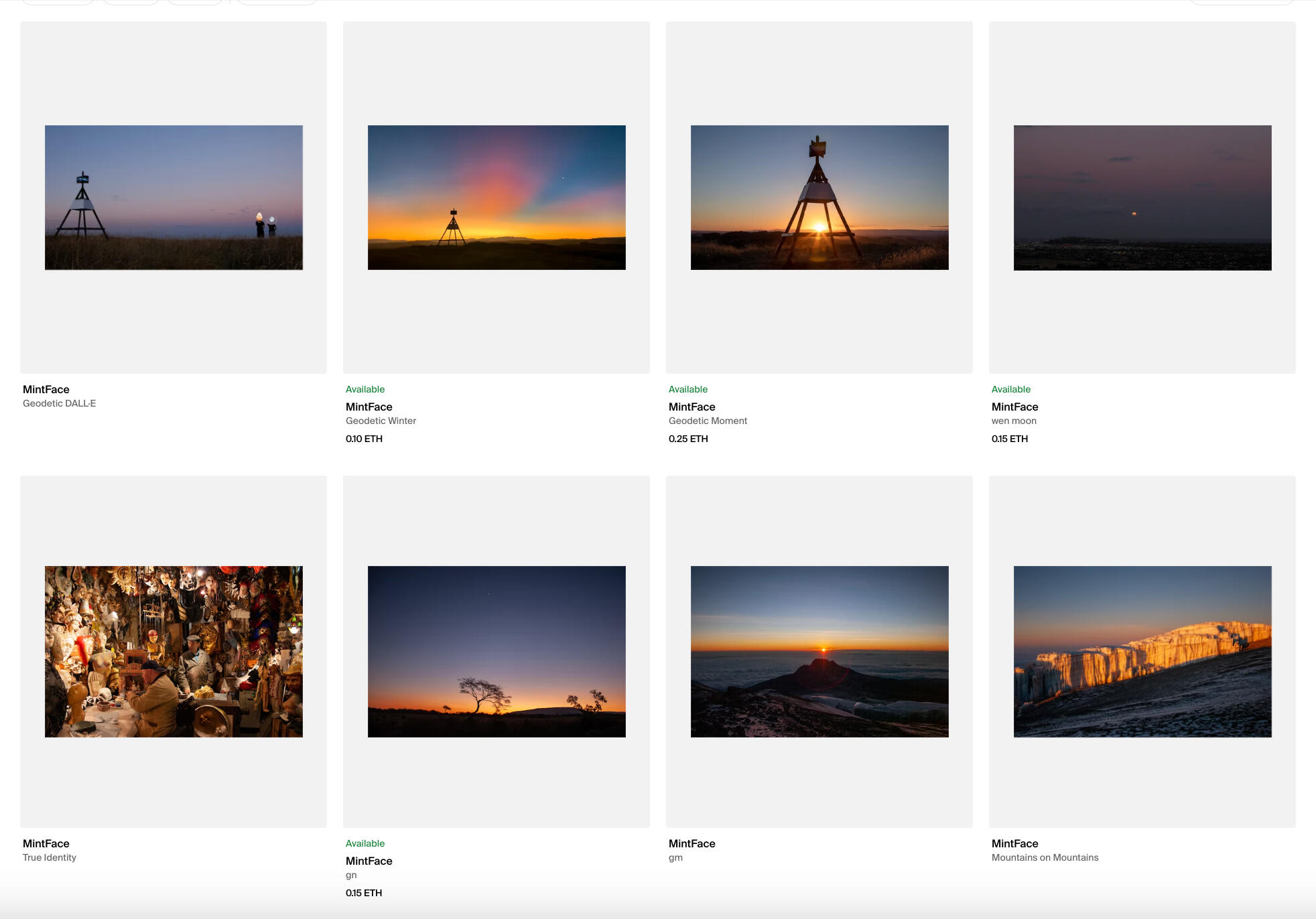This screenshot has height=919, width=1316.
Task: Click the Geodetic Winter title link
Action: click(381, 421)
